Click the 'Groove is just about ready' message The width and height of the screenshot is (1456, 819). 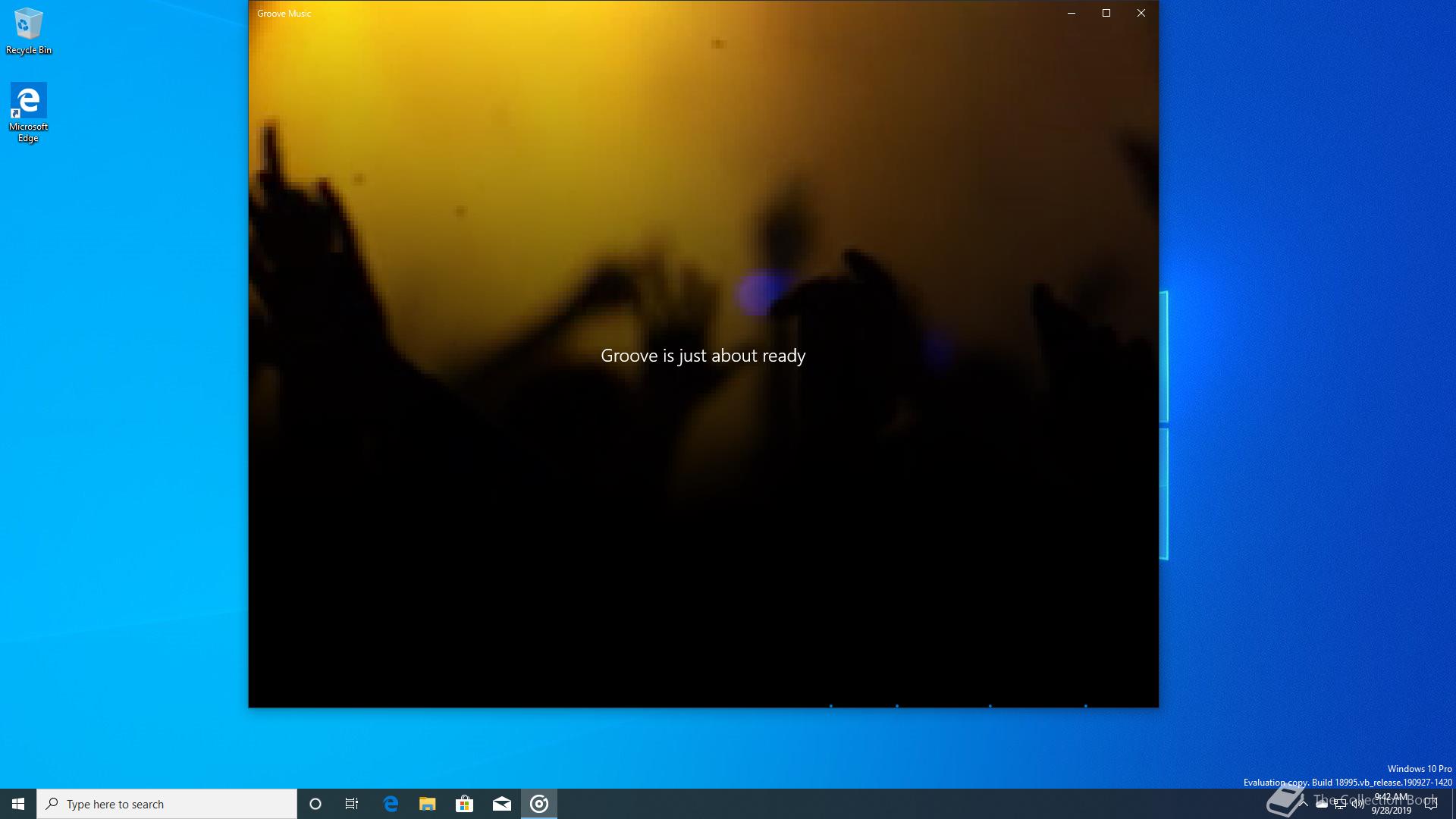(x=703, y=356)
